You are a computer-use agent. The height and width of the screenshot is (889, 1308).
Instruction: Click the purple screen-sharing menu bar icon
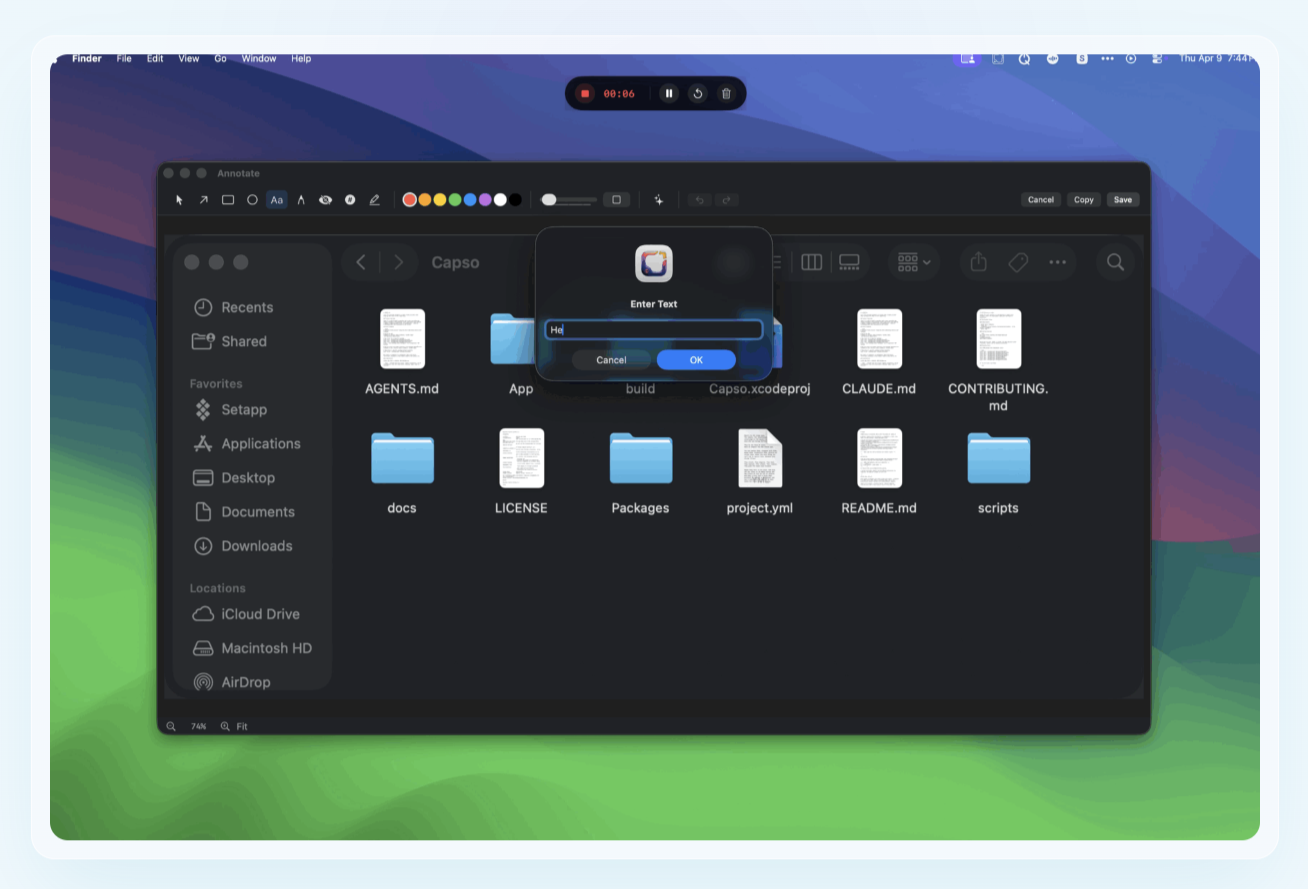[x=967, y=59]
